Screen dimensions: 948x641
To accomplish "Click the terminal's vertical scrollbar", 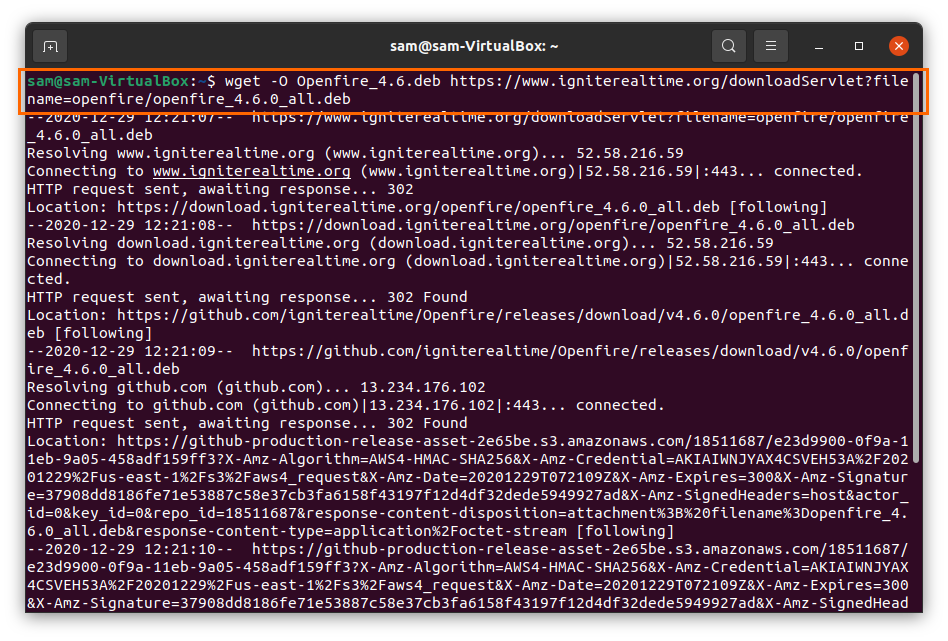I will [916, 266].
